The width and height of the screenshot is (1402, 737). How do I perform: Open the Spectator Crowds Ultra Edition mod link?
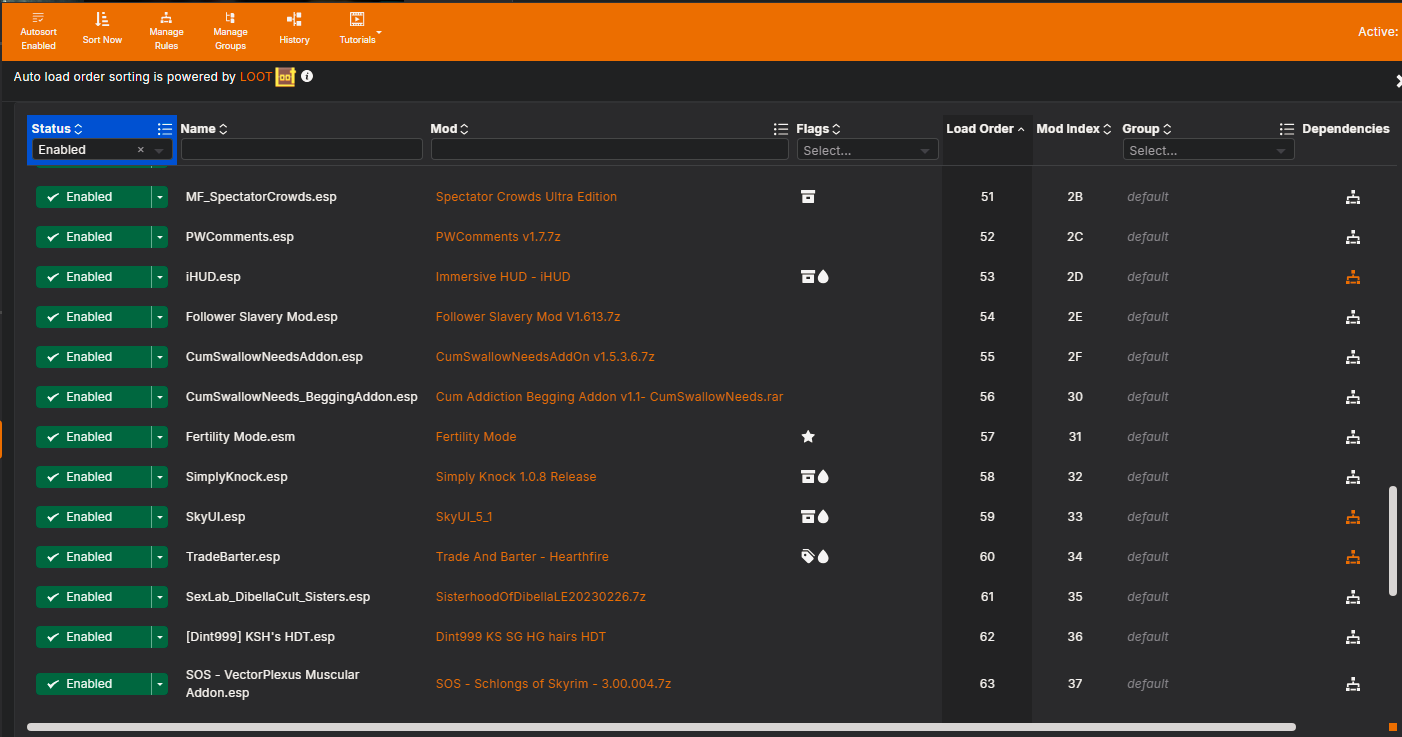(526, 197)
